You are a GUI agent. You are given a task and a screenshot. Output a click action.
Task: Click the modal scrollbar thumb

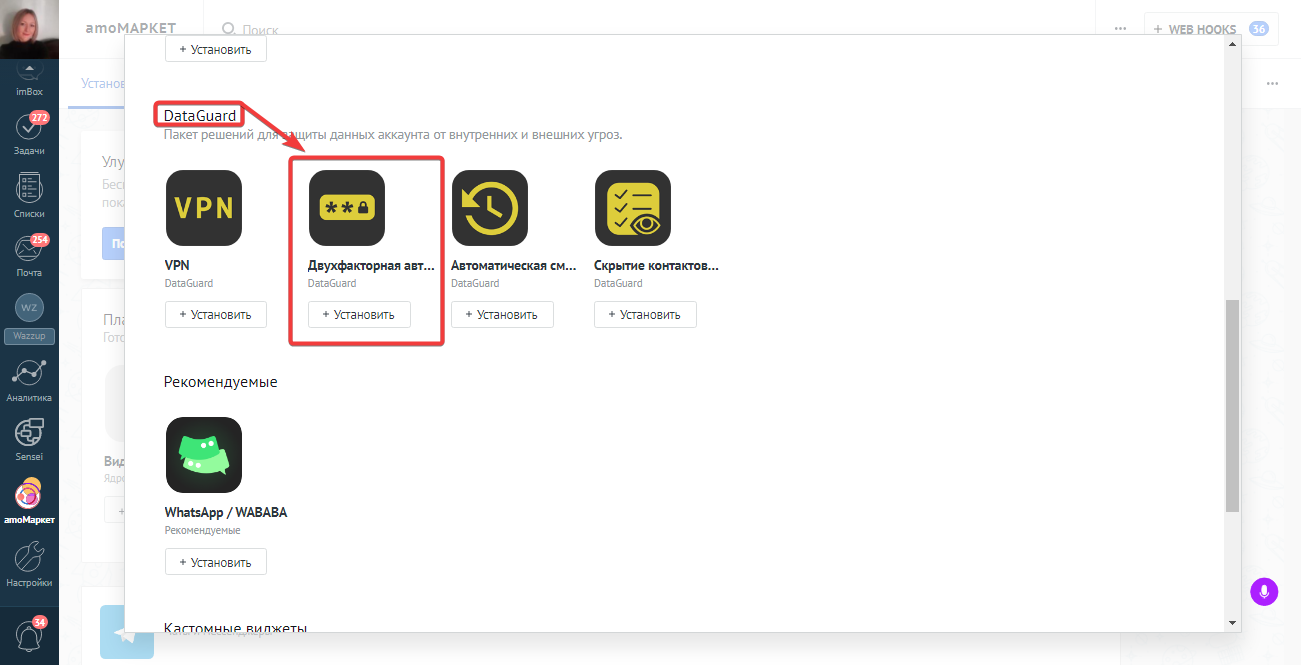(x=1233, y=407)
